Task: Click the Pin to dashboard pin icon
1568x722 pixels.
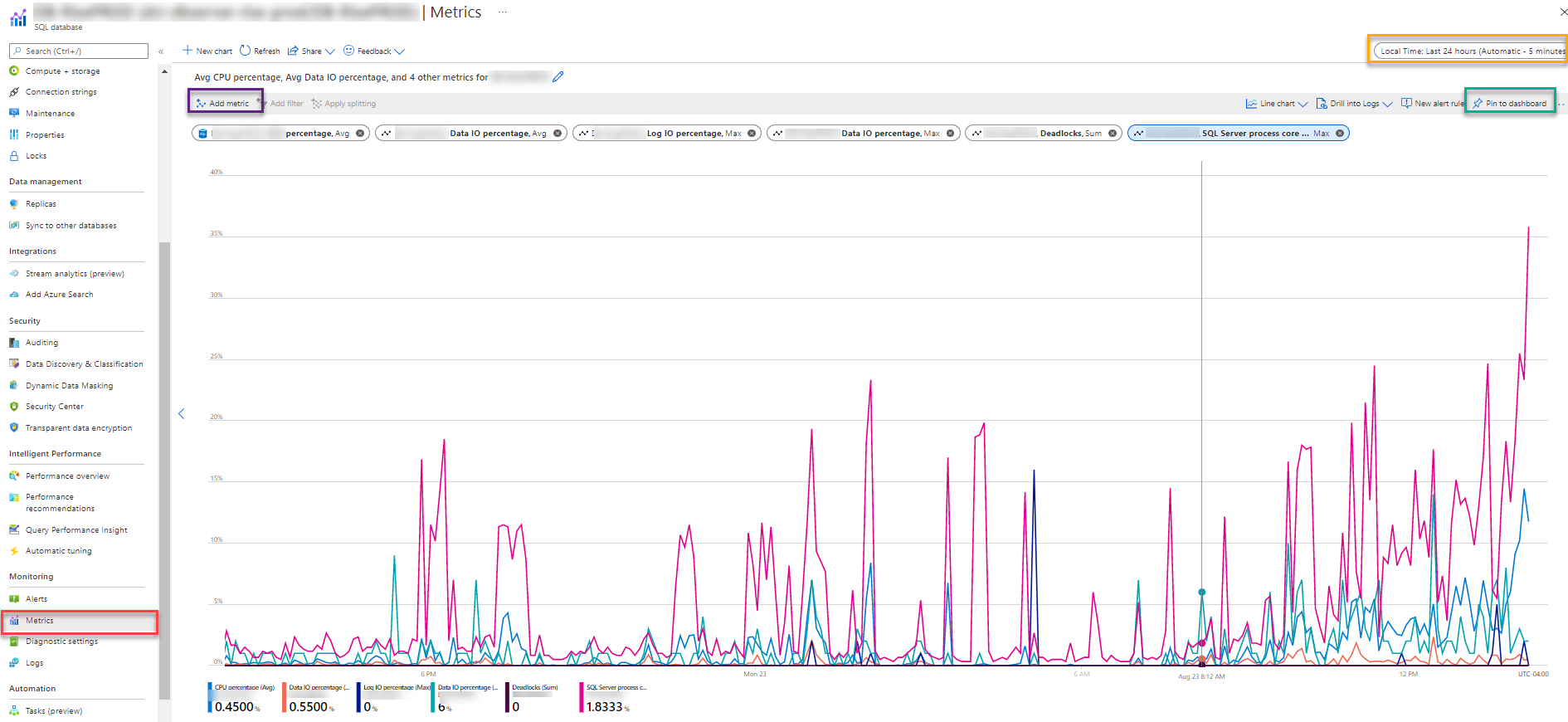Action: [1477, 104]
